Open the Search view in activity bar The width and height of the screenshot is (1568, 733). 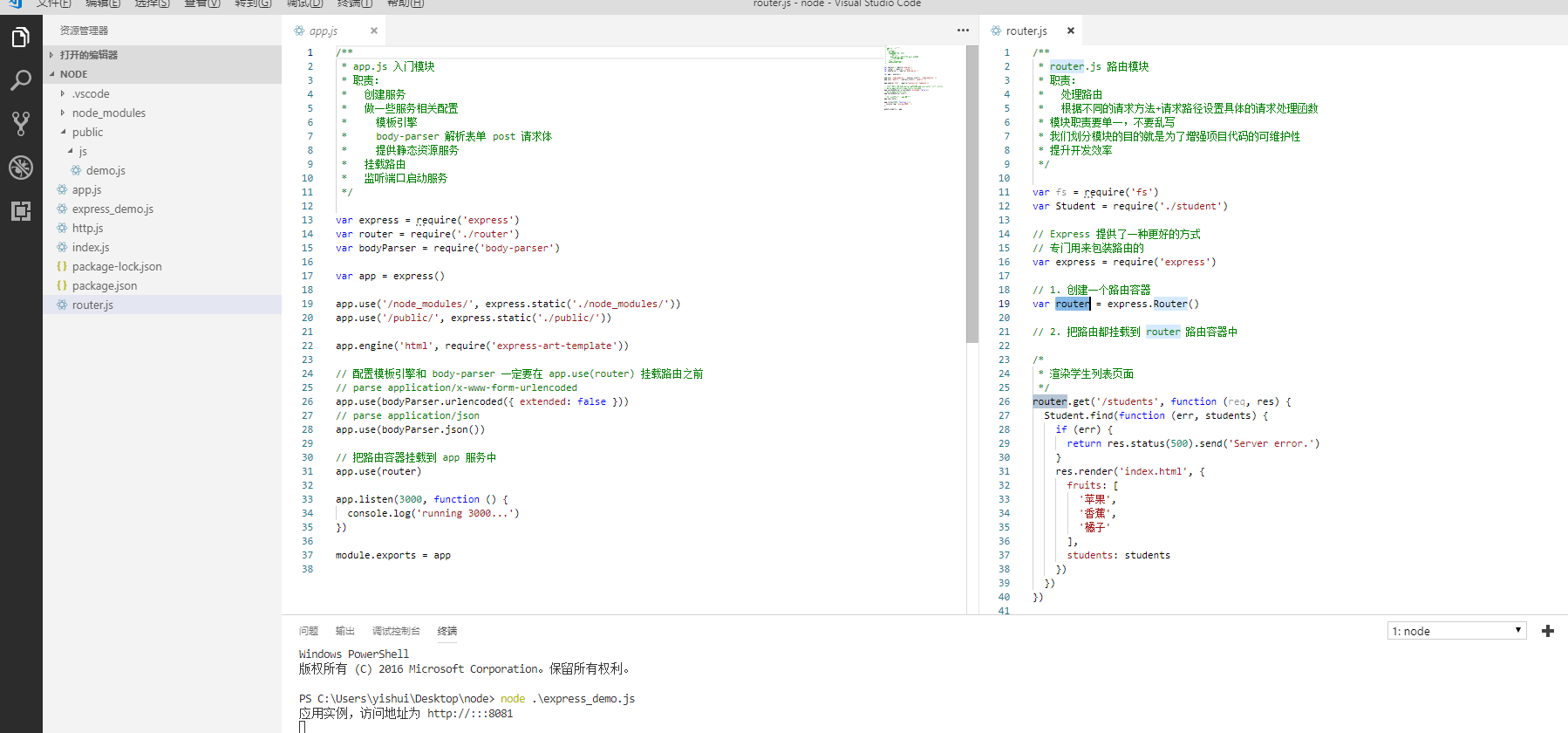click(21, 80)
